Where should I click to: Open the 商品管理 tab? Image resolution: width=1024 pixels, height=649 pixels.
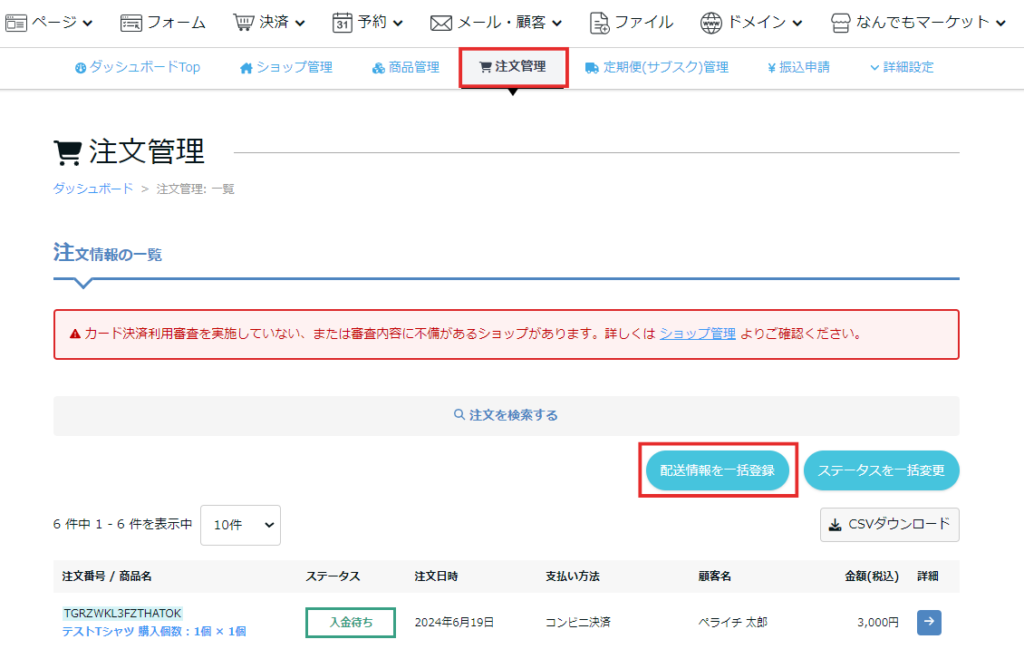point(406,67)
